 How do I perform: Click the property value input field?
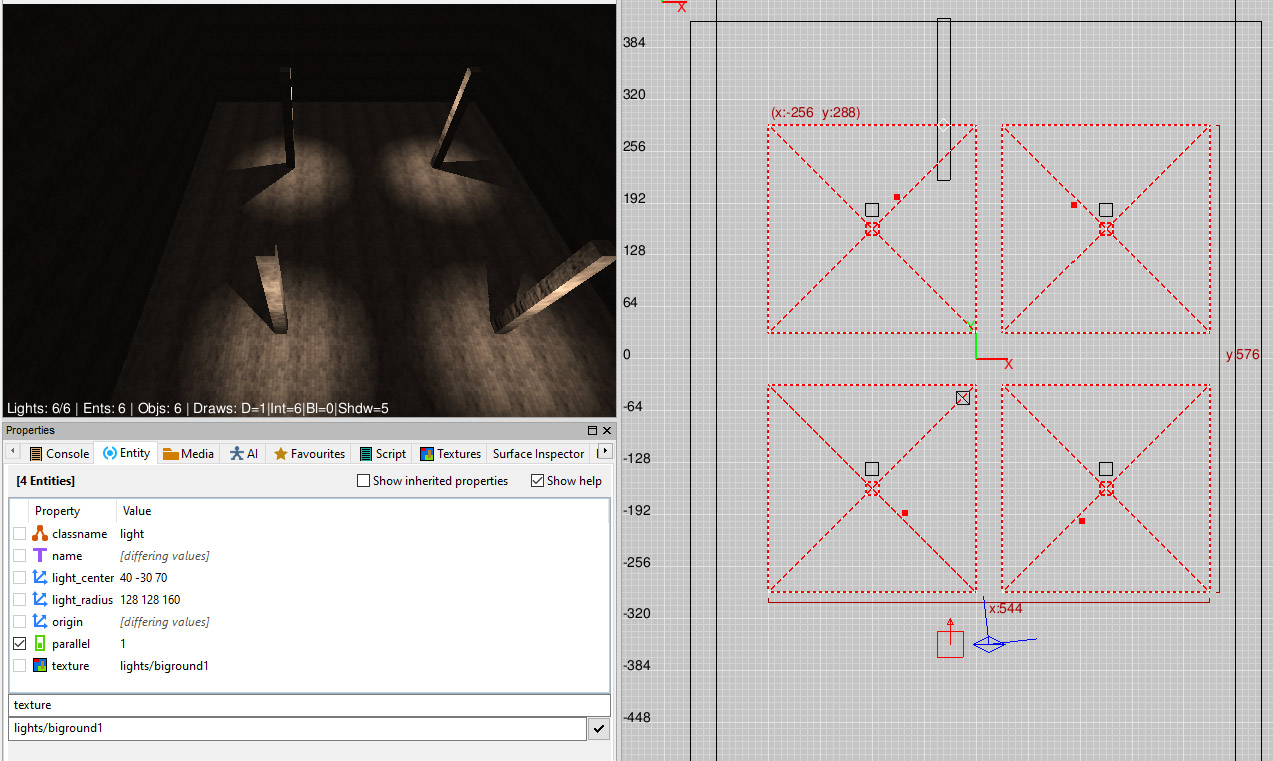pos(296,729)
